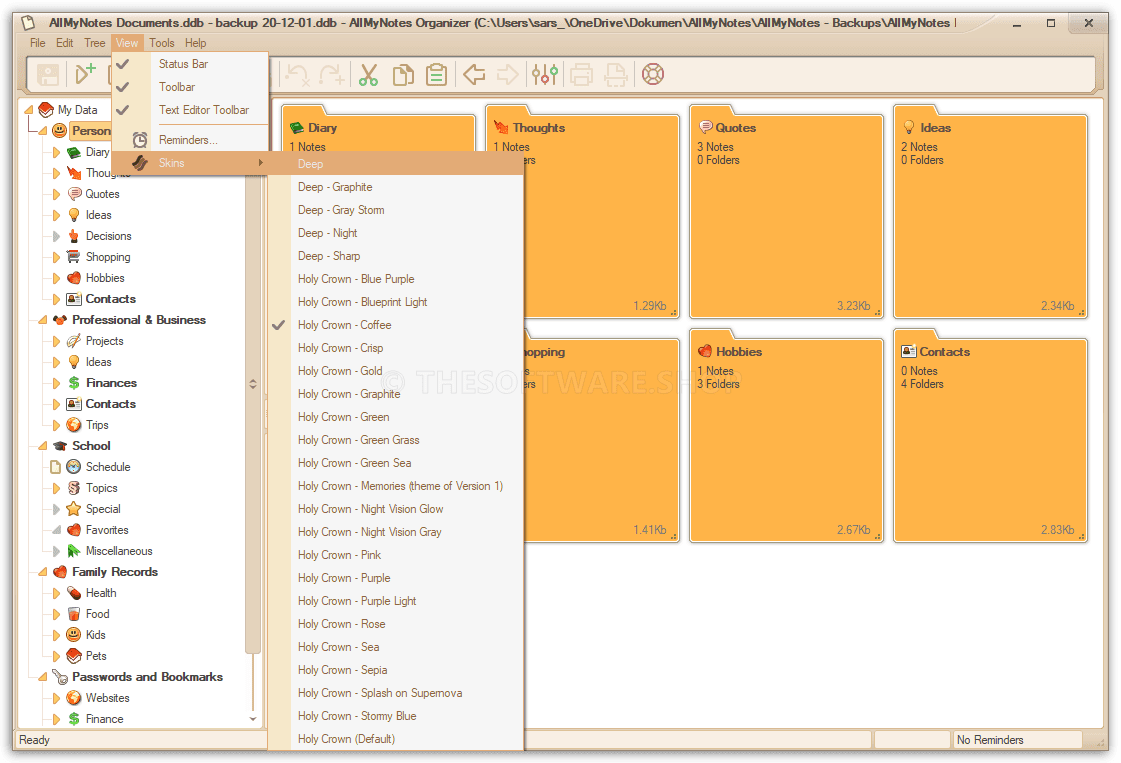Choose Reminders... from the View menu
Screen dimensions: 1121x763
coord(190,139)
